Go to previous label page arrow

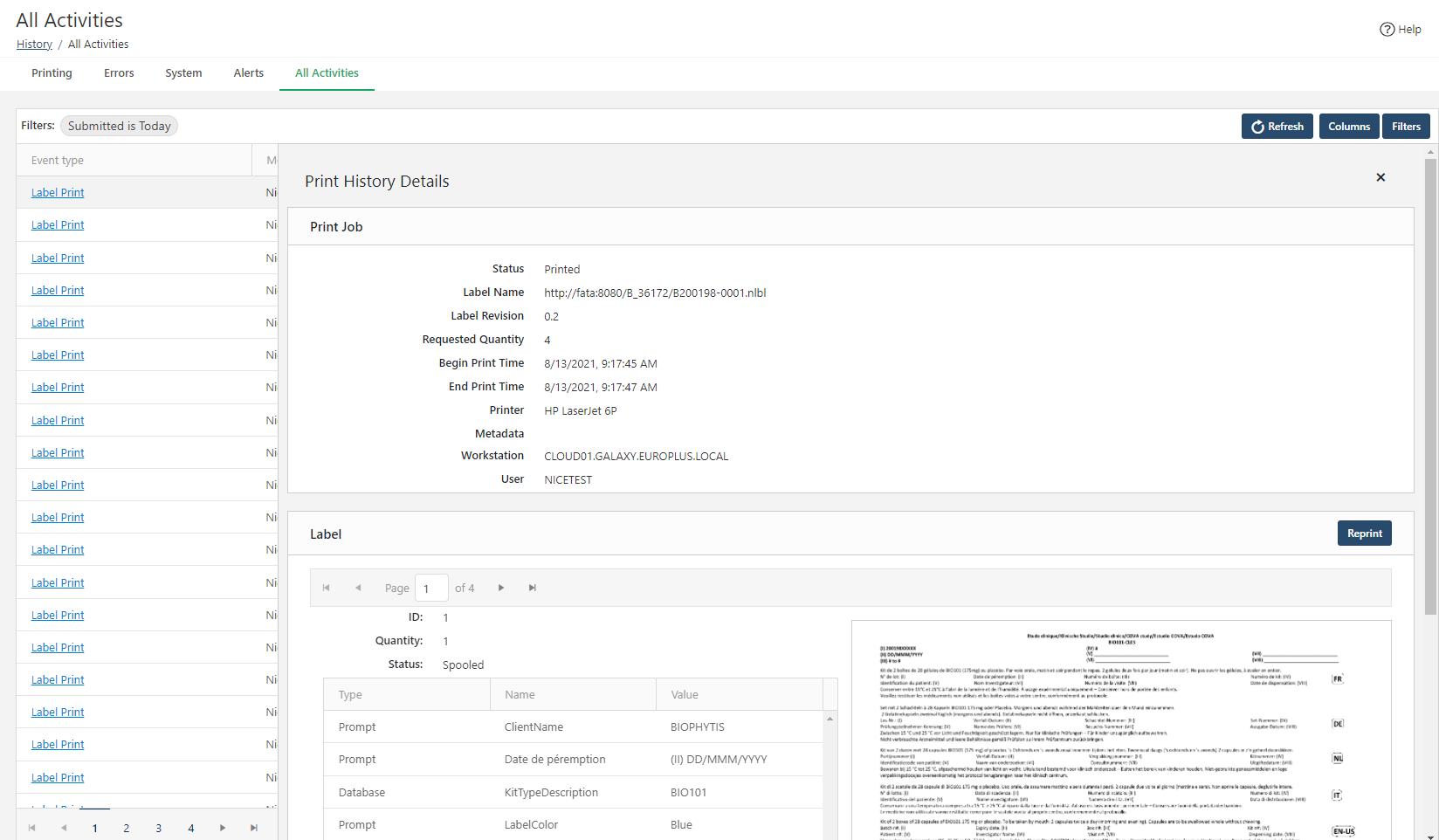[358, 588]
